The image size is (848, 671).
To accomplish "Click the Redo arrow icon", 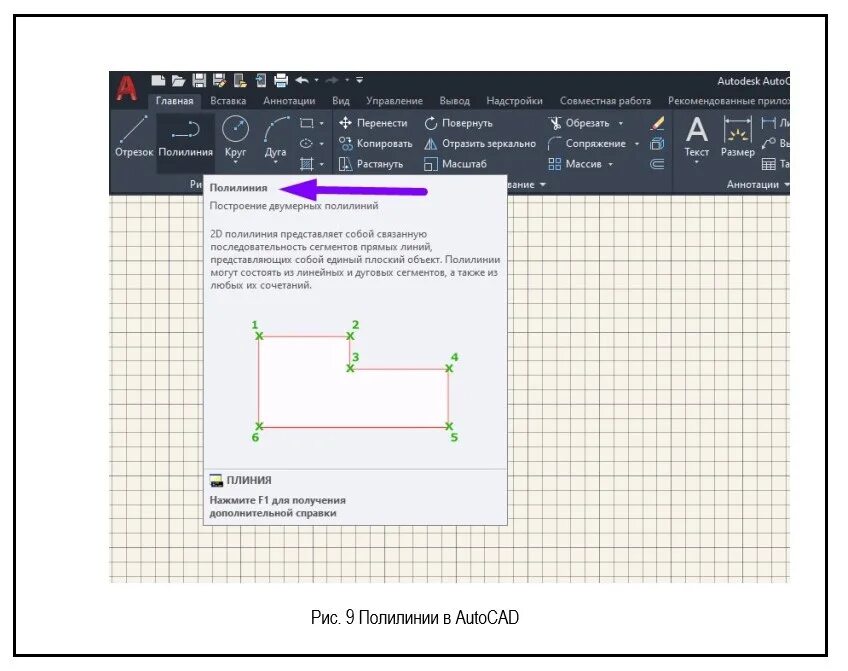I will (332, 81).
